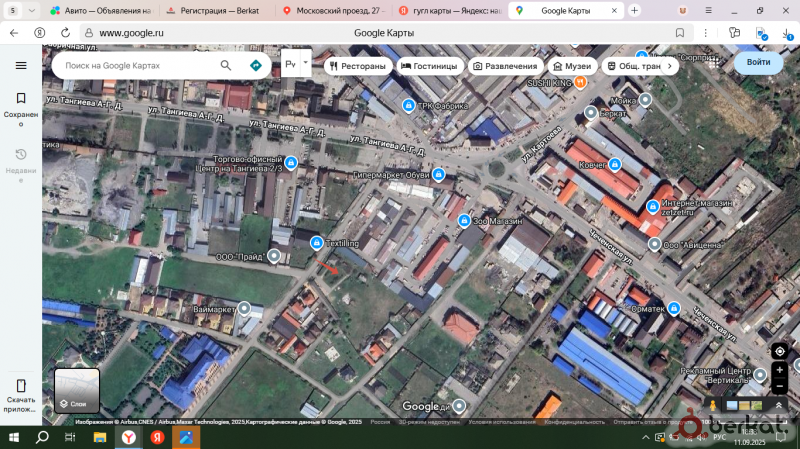Viewport: 800px width, 449px height.
Task: Zoom out the map with minus
Action: click(779, 386)
